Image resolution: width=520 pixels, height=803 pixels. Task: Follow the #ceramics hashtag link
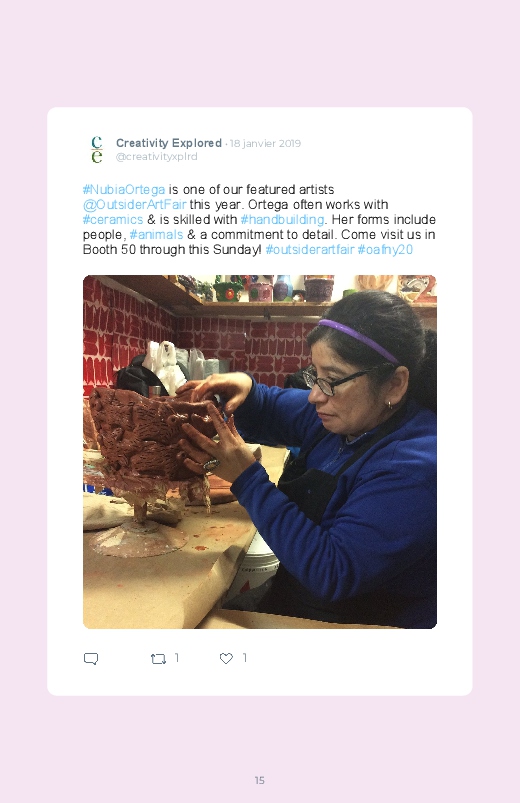113,220
